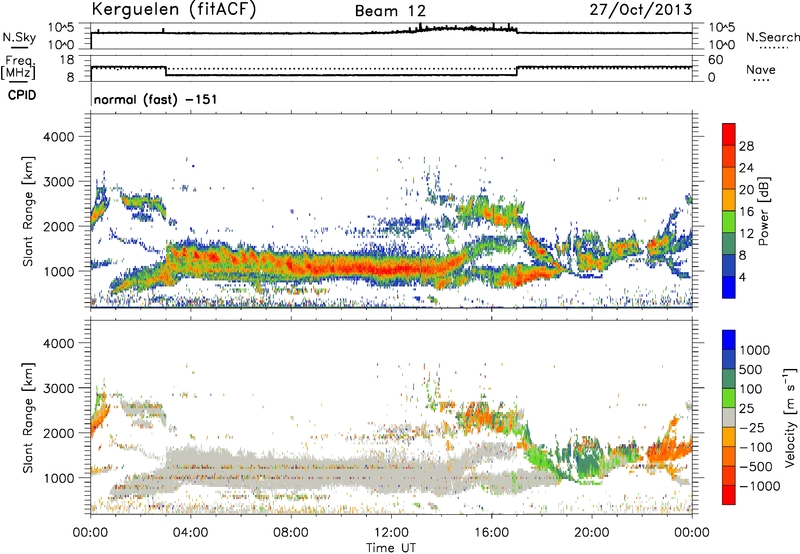
Task: Click the "2000" tick on the velocity panel
Action: [58, 433]
